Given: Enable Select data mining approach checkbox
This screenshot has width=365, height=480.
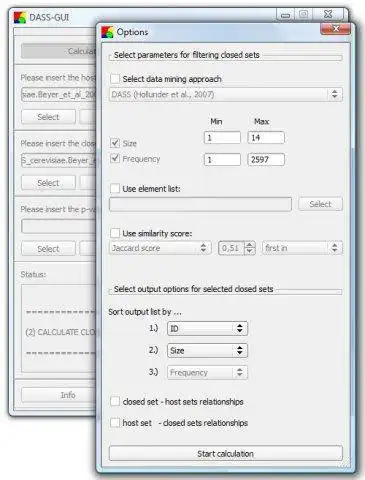Looking at the screenshot, I should (x=115, y=79).
